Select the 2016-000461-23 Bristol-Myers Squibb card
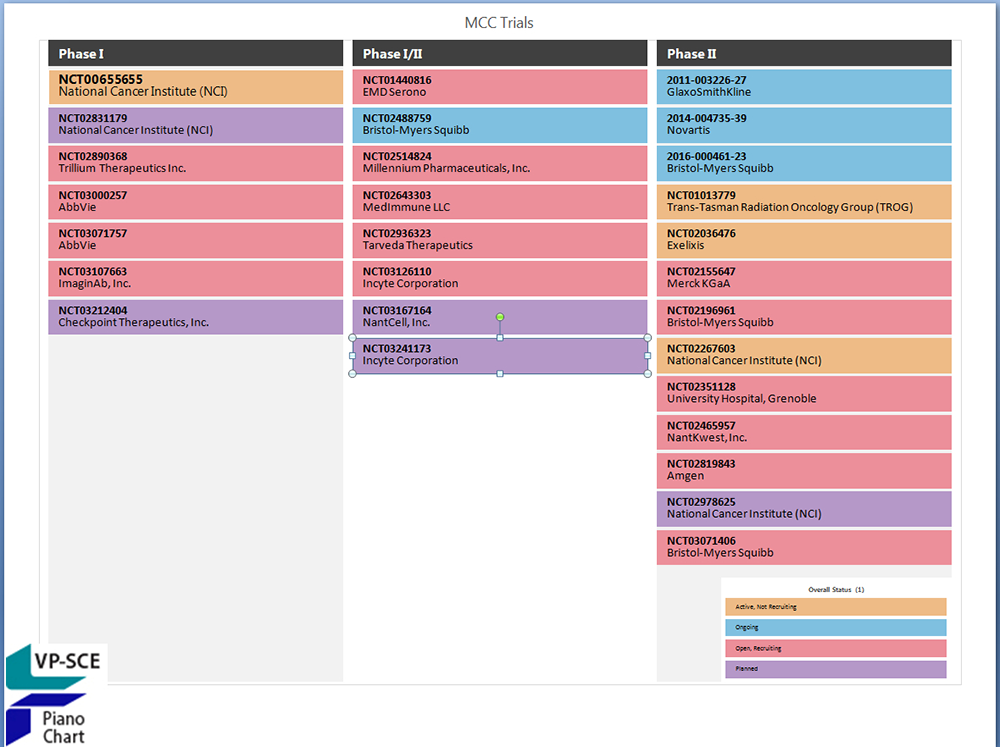Screen dimensions: 1000x747 (x=804, y=163)
